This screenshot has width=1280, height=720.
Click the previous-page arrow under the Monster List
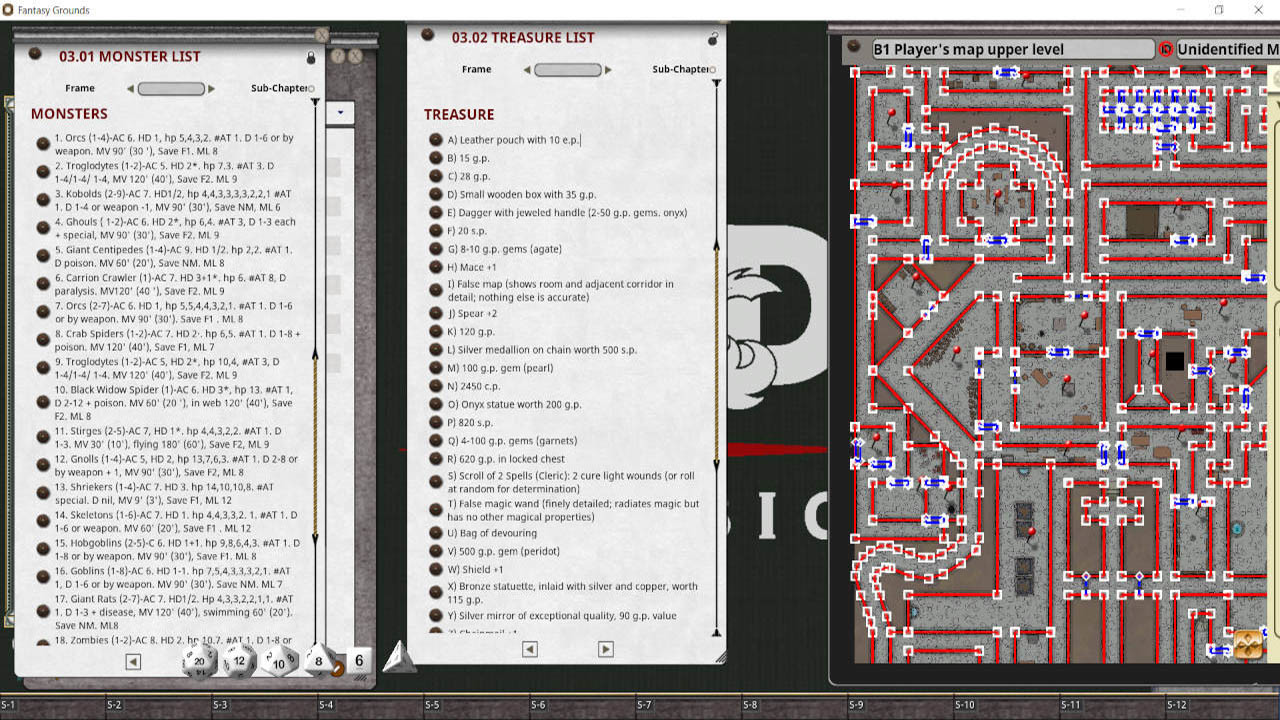[131, 661]
